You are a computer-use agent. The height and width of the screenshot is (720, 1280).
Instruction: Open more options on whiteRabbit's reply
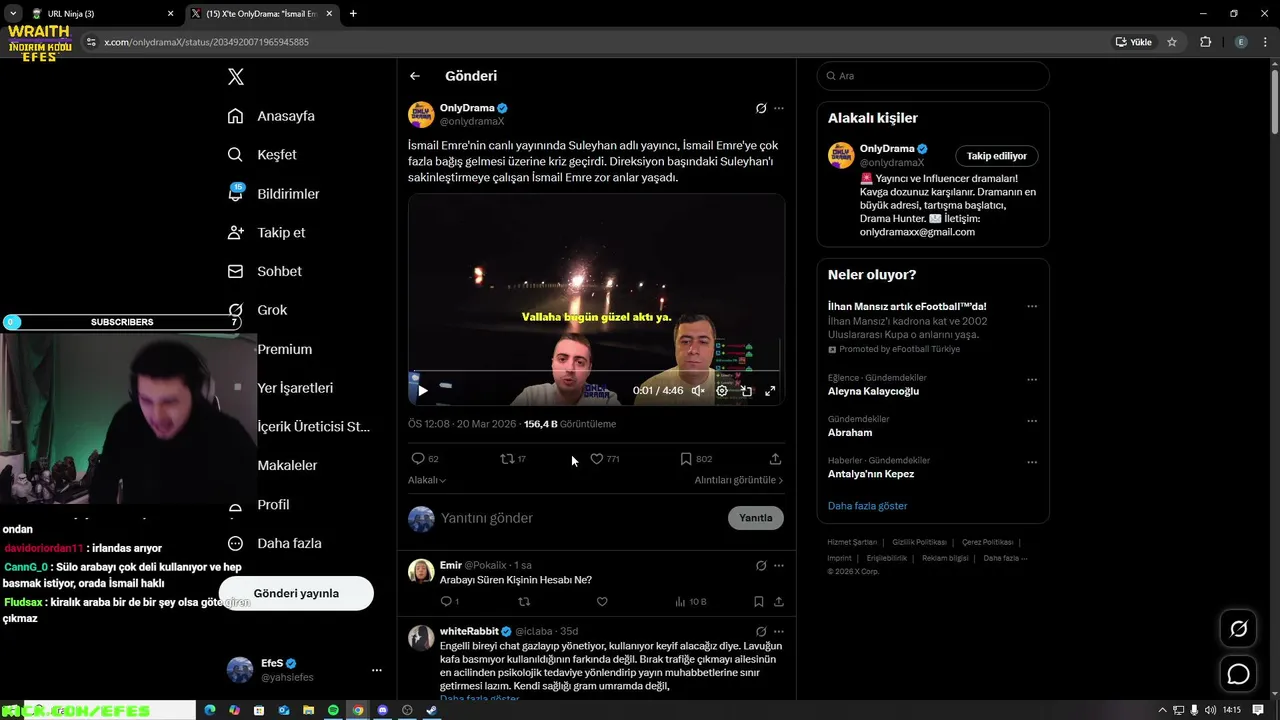coord(779,632)
